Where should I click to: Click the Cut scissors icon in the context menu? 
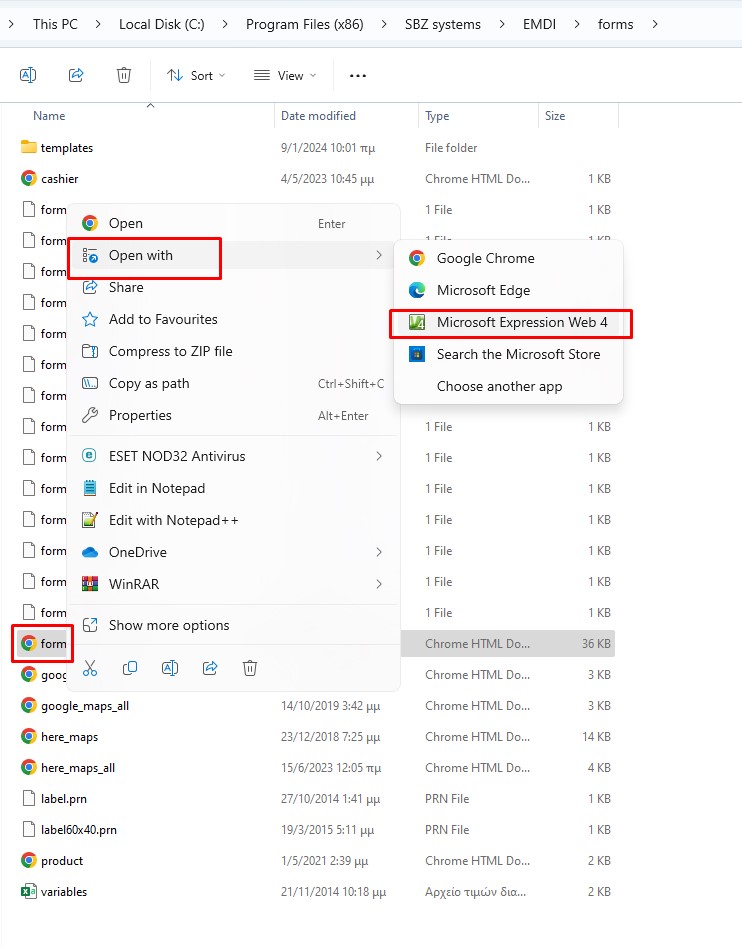90,668
